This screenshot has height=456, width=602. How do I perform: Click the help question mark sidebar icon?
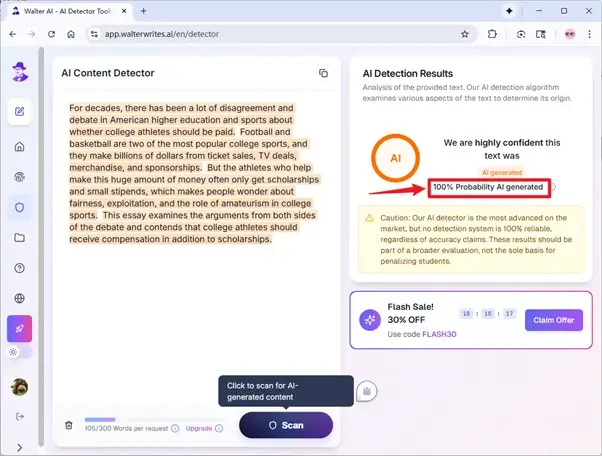tap(20, 268)
